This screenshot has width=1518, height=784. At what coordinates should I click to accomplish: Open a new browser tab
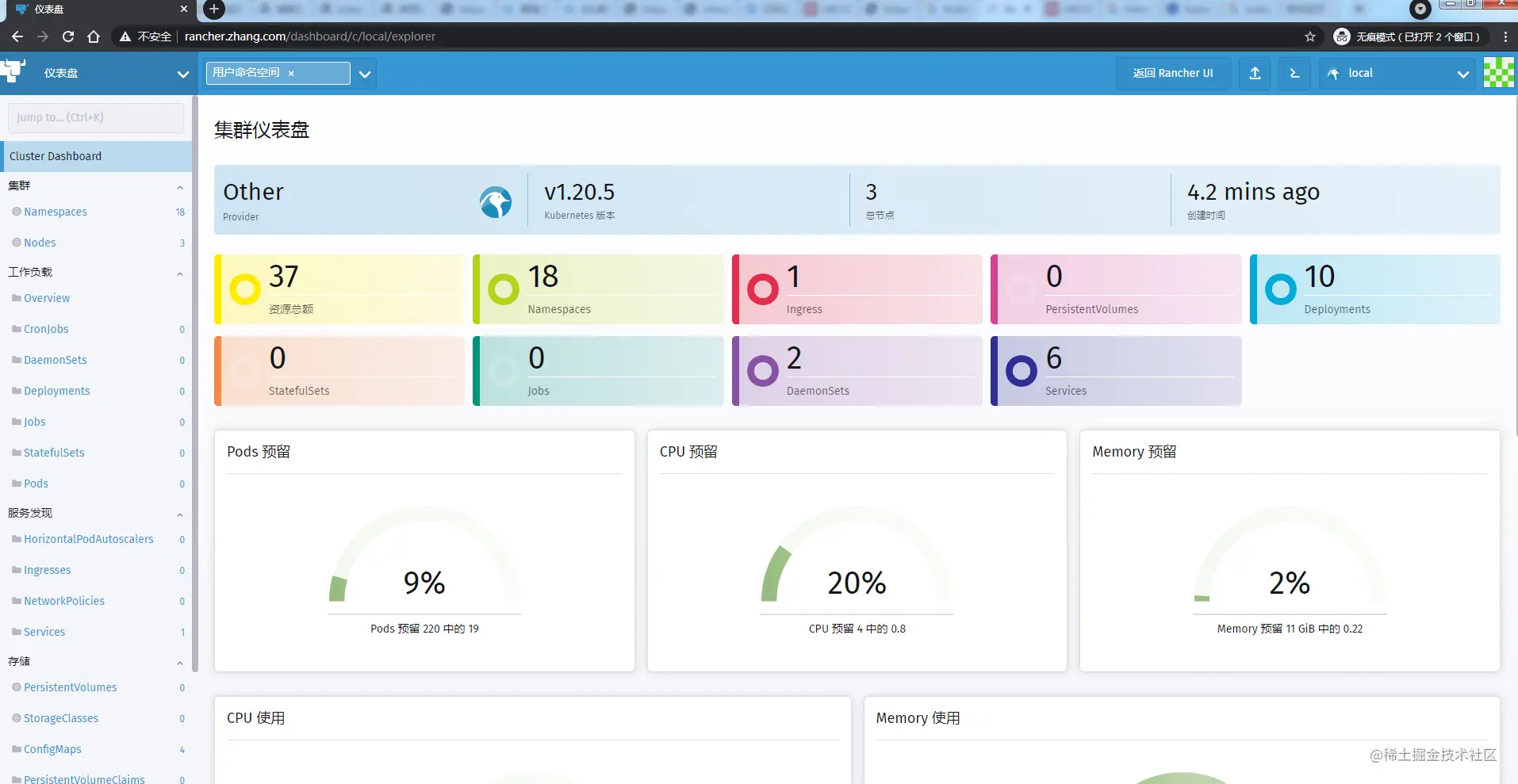click(214, 10)
